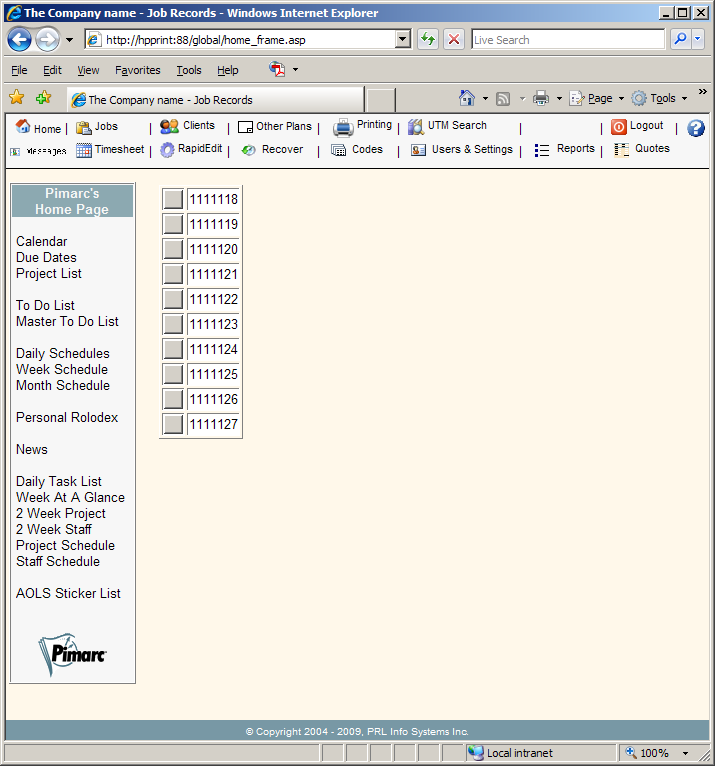715x766 pixels.
Task: Open the Personal Rolodex link
Action: coord(67,417)
